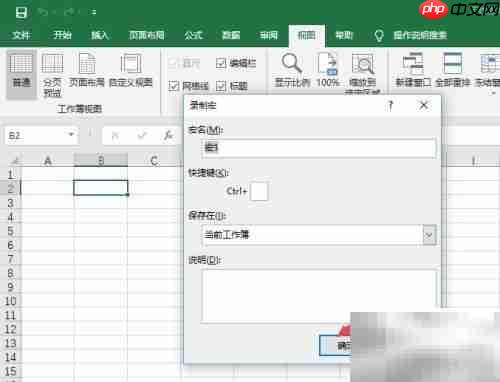The height and width of the screenshot is (382, 500).
Task: Click the 说明 description text area
Action: [x=319, y=295]
